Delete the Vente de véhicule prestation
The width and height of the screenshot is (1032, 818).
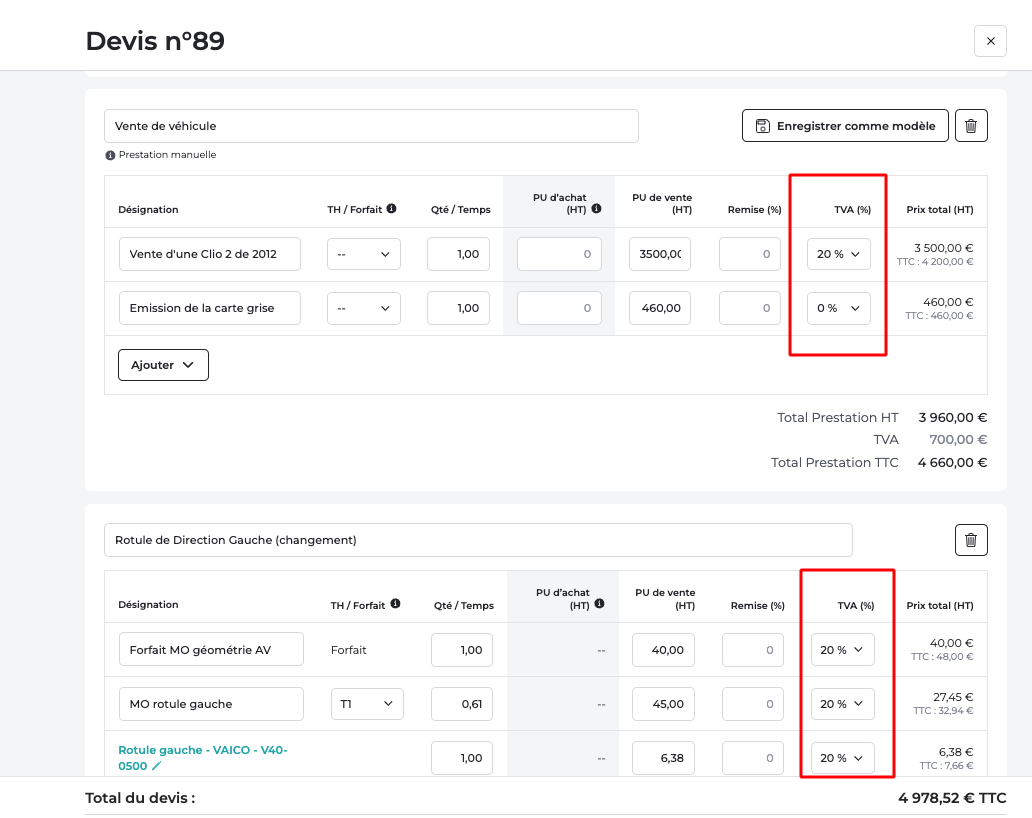[x=971, y=126]
